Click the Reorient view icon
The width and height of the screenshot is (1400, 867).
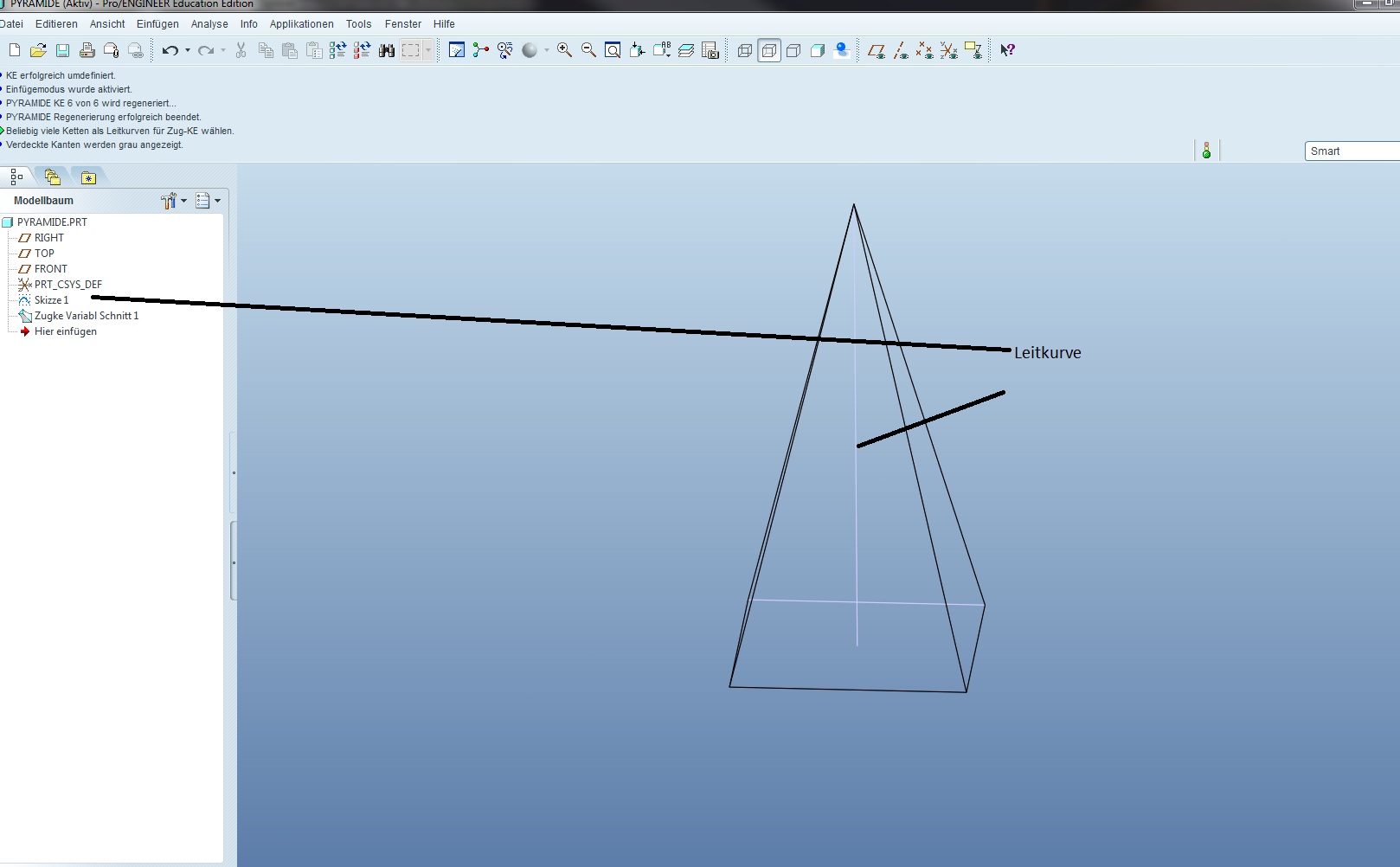[x=637, y=50]
